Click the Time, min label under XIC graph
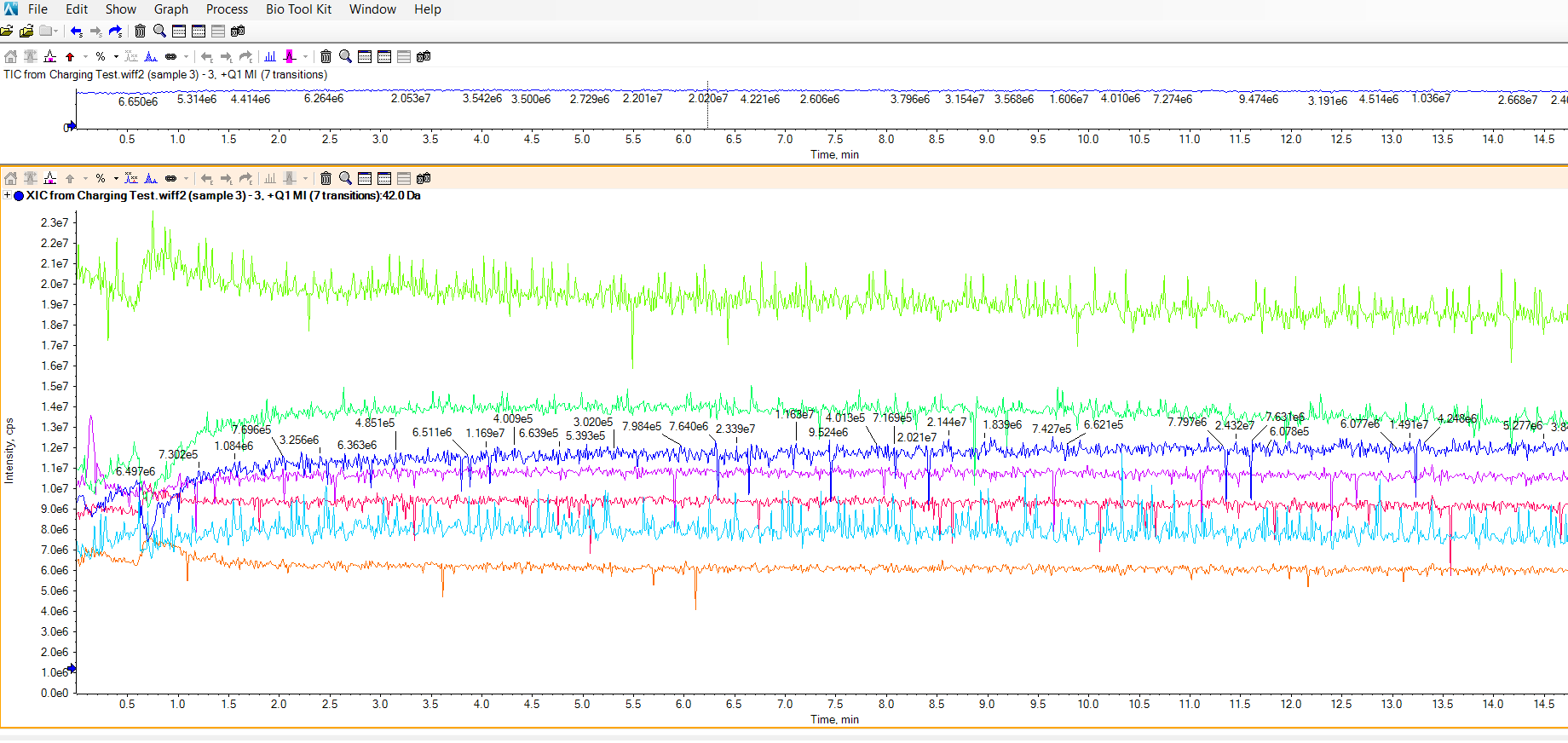Image resolution: width=1568 pixels, height=743 pixels. click(834, 720)
